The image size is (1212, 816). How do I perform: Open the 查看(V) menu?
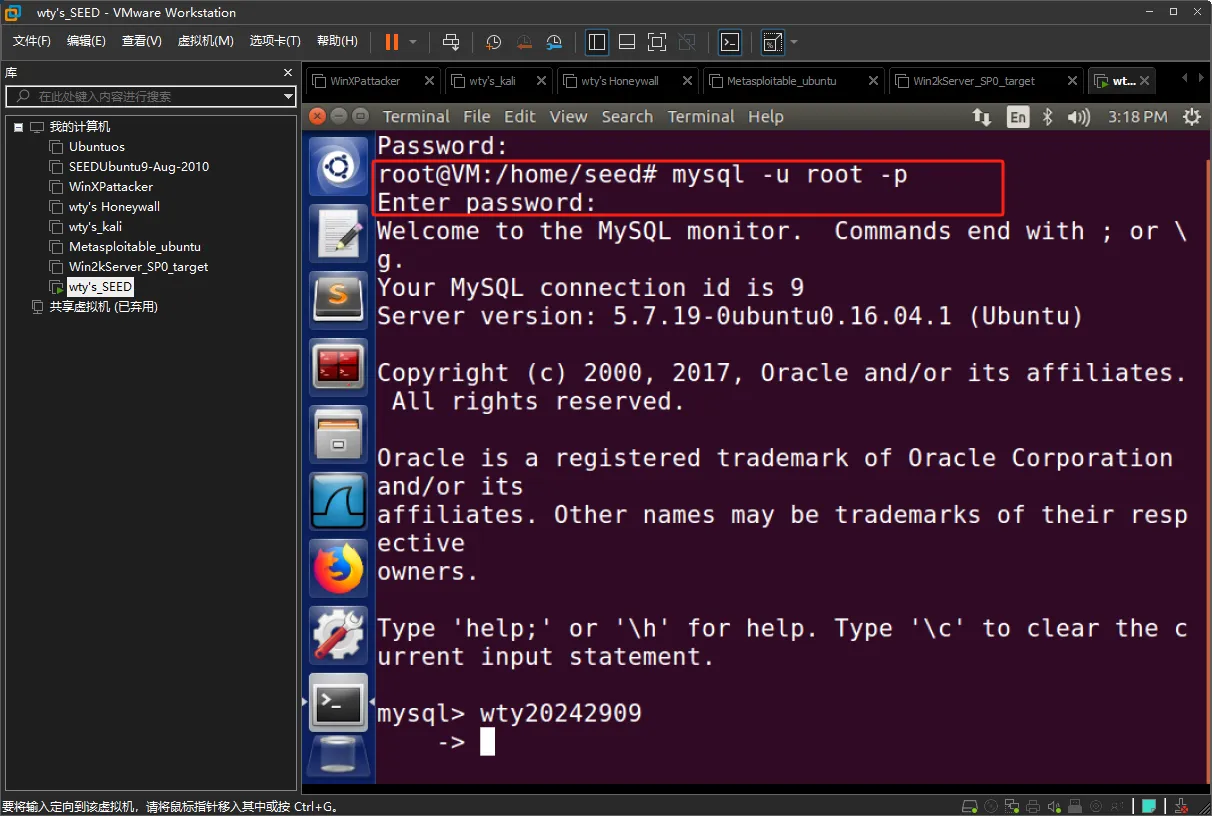point(142,41)
